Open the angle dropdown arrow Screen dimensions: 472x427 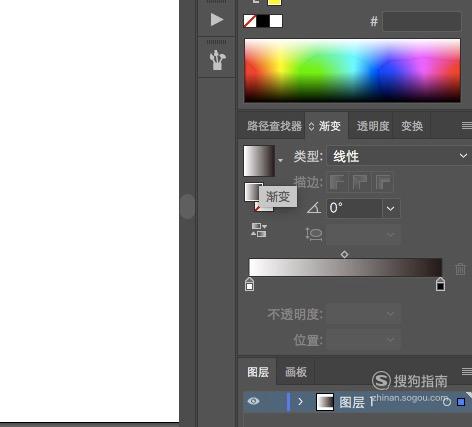coord(391,208)
